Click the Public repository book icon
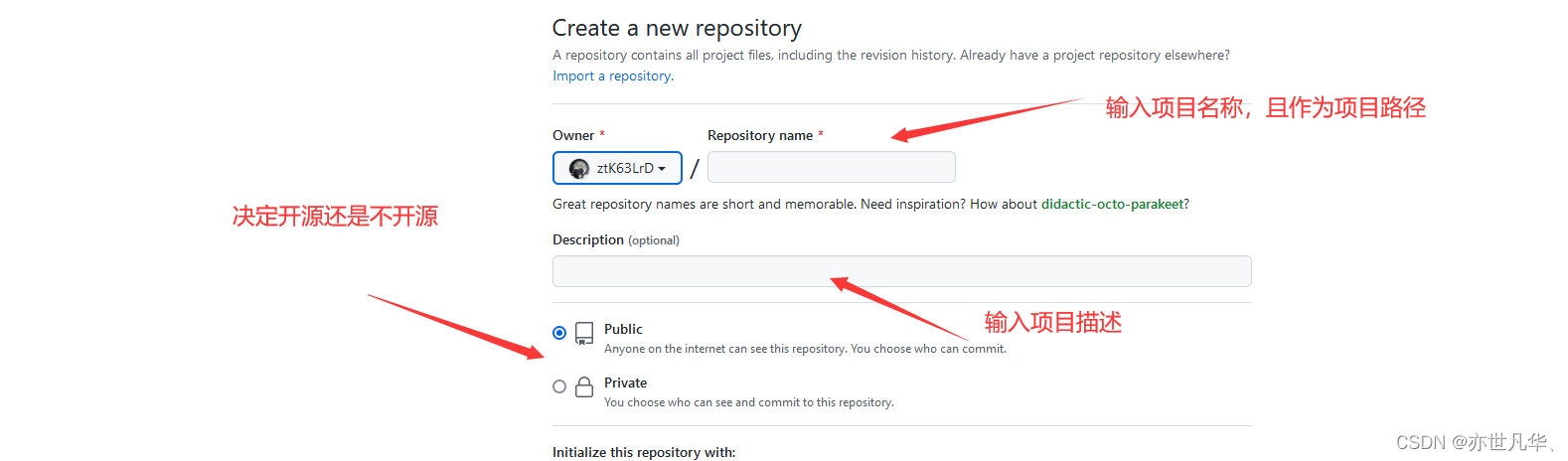This screenshot has width=1568, height=461. pyautogui.click(x=584, y=333)
